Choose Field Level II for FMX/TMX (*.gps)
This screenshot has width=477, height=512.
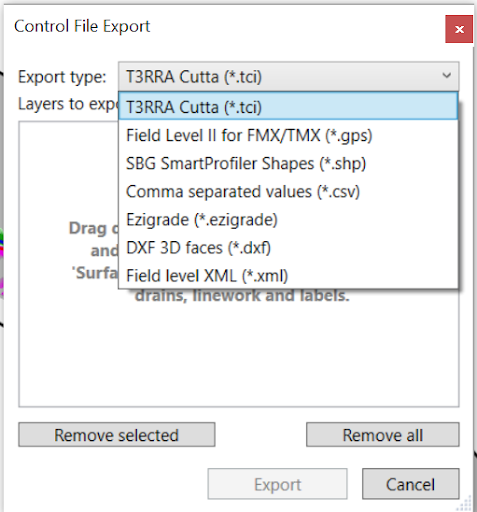coord(288,135)
